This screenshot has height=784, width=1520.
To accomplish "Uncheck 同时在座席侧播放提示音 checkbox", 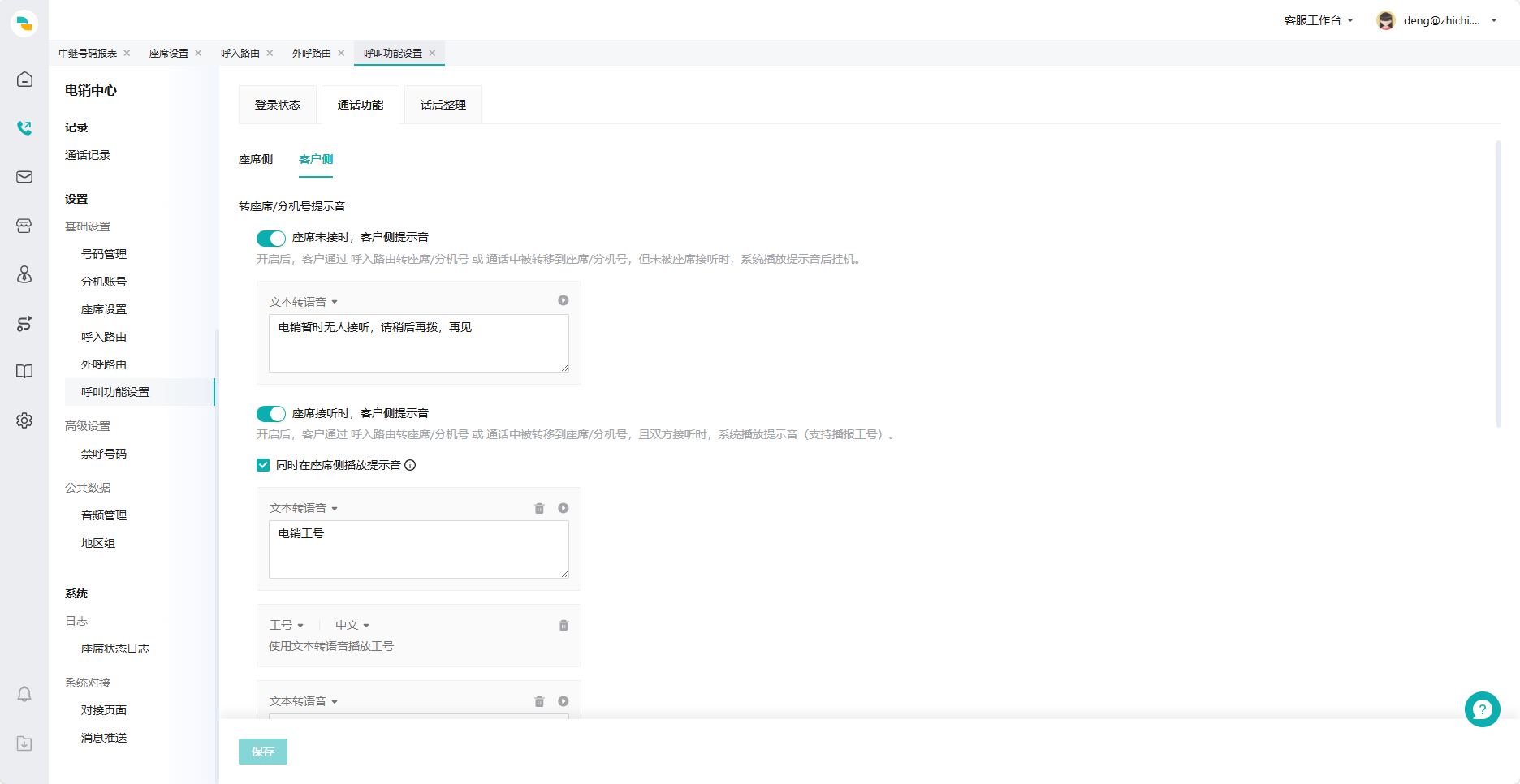I will coord(263,465).
